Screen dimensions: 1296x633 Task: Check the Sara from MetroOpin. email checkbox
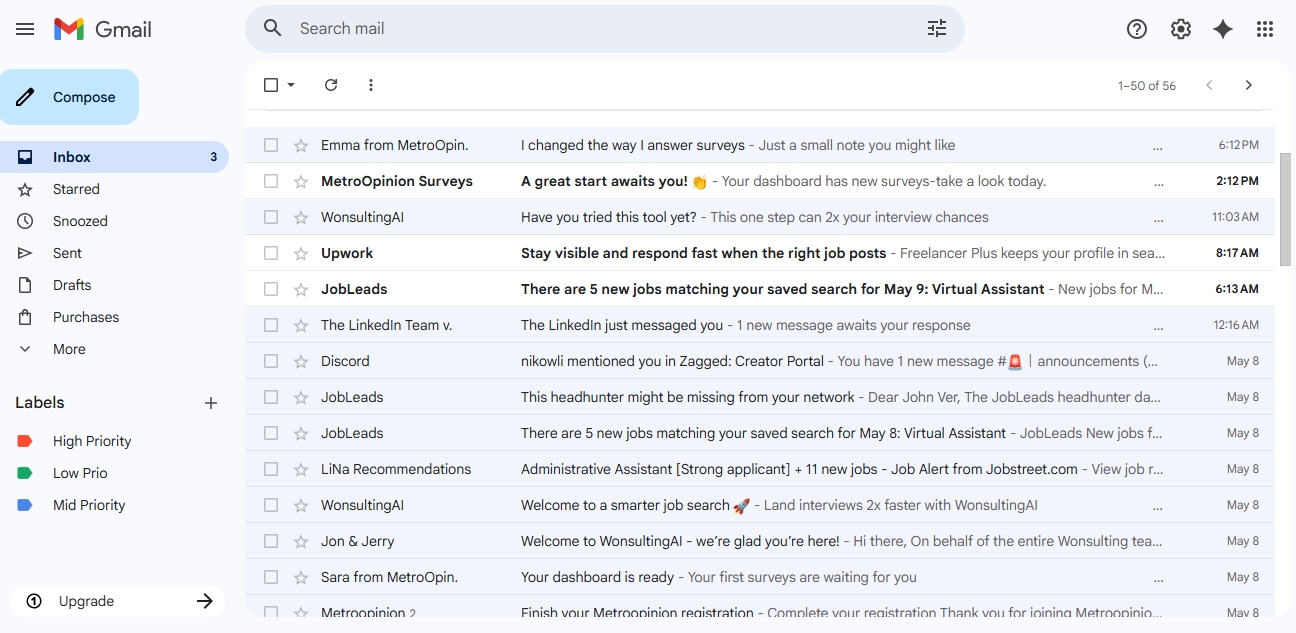[x=271, y=577]
